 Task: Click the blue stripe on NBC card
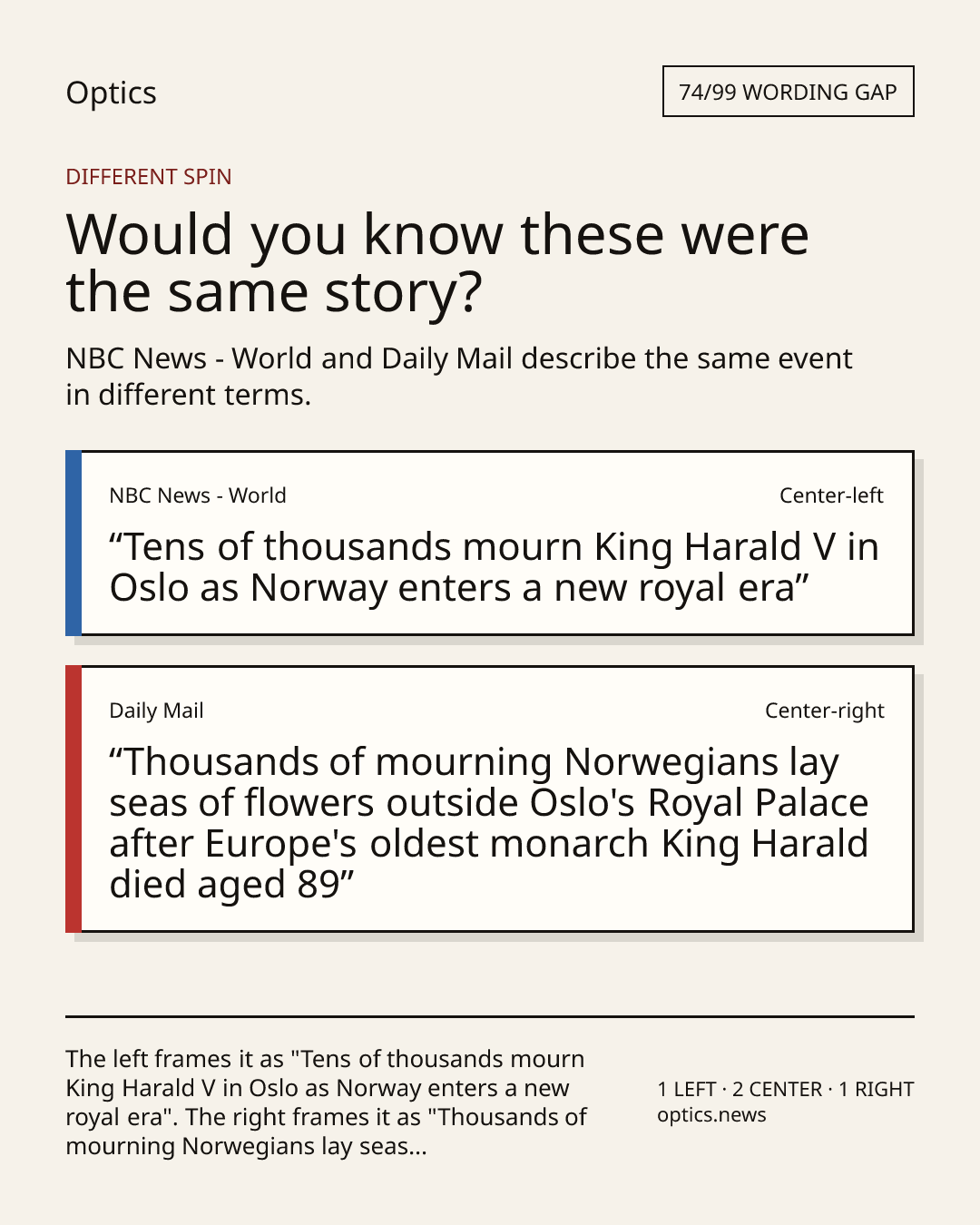73,543
